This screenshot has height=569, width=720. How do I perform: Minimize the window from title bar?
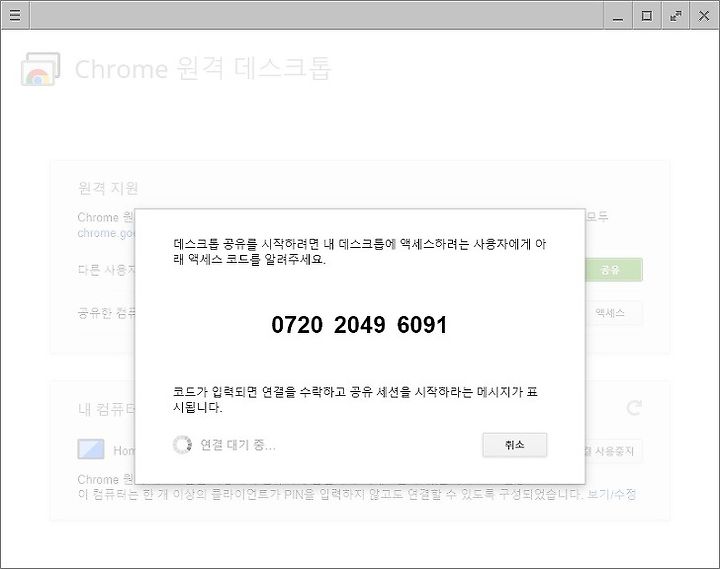click(618, 16)
